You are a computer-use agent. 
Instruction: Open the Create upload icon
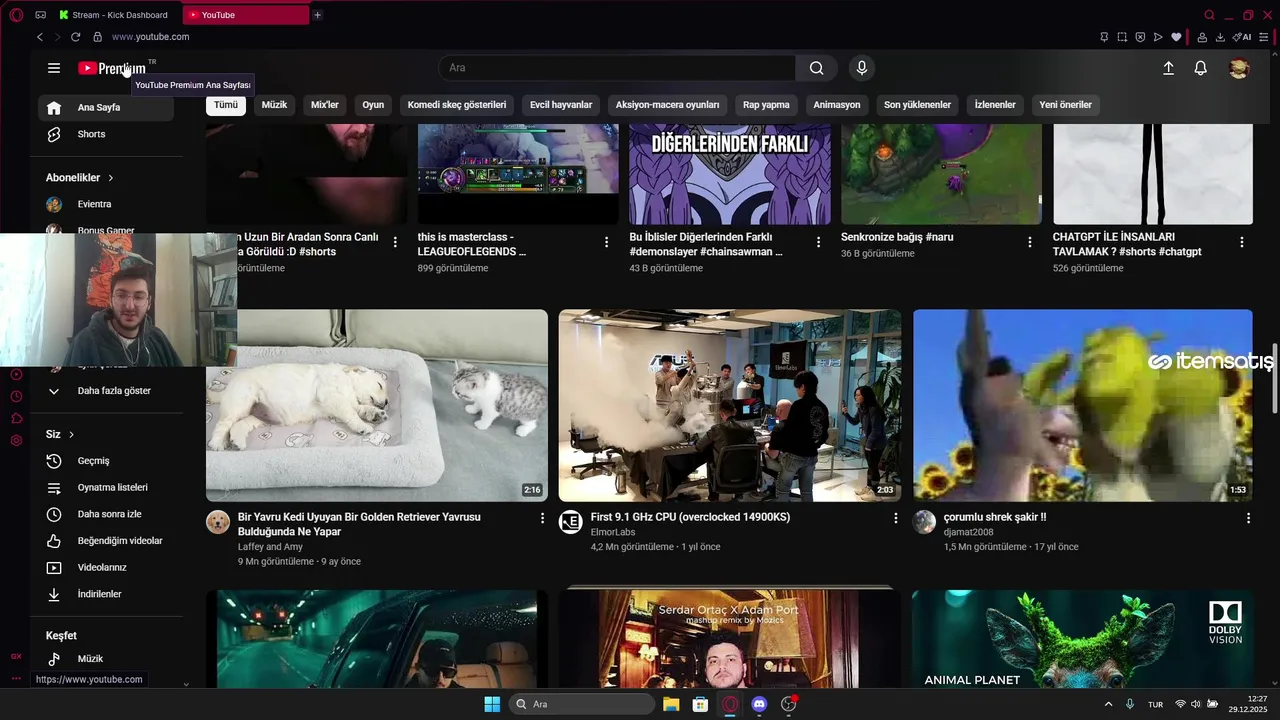1168,68
